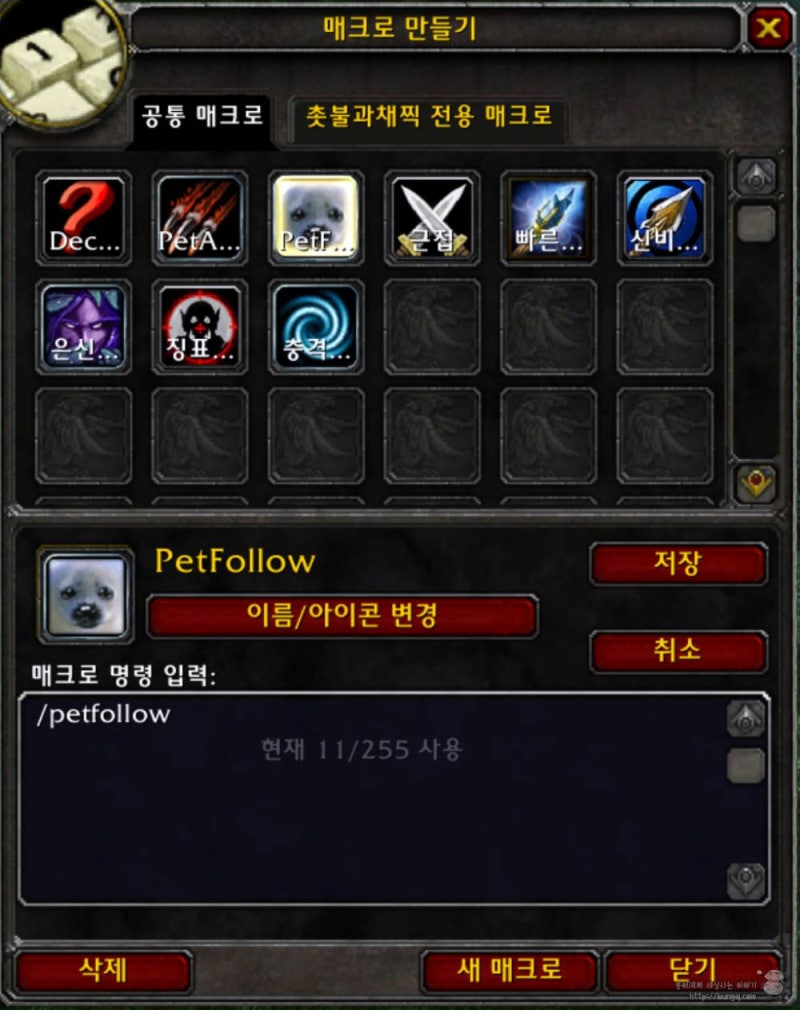Click into the /petfollow command text box
Viewport: 800px width, 1010px height.
pyautogui.click(x=374, y=799)
